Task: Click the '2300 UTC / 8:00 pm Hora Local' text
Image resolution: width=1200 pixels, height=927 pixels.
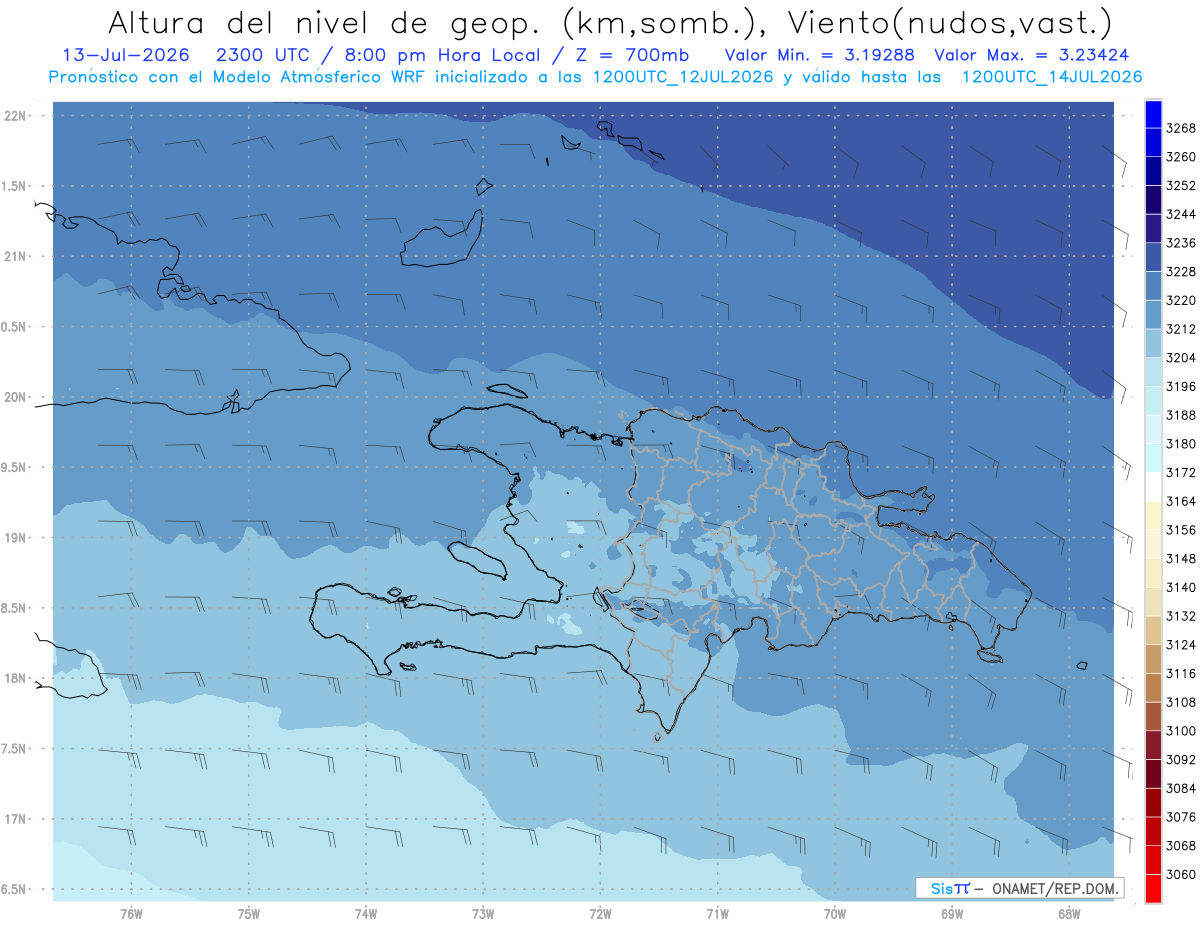Action: (380, 55)
